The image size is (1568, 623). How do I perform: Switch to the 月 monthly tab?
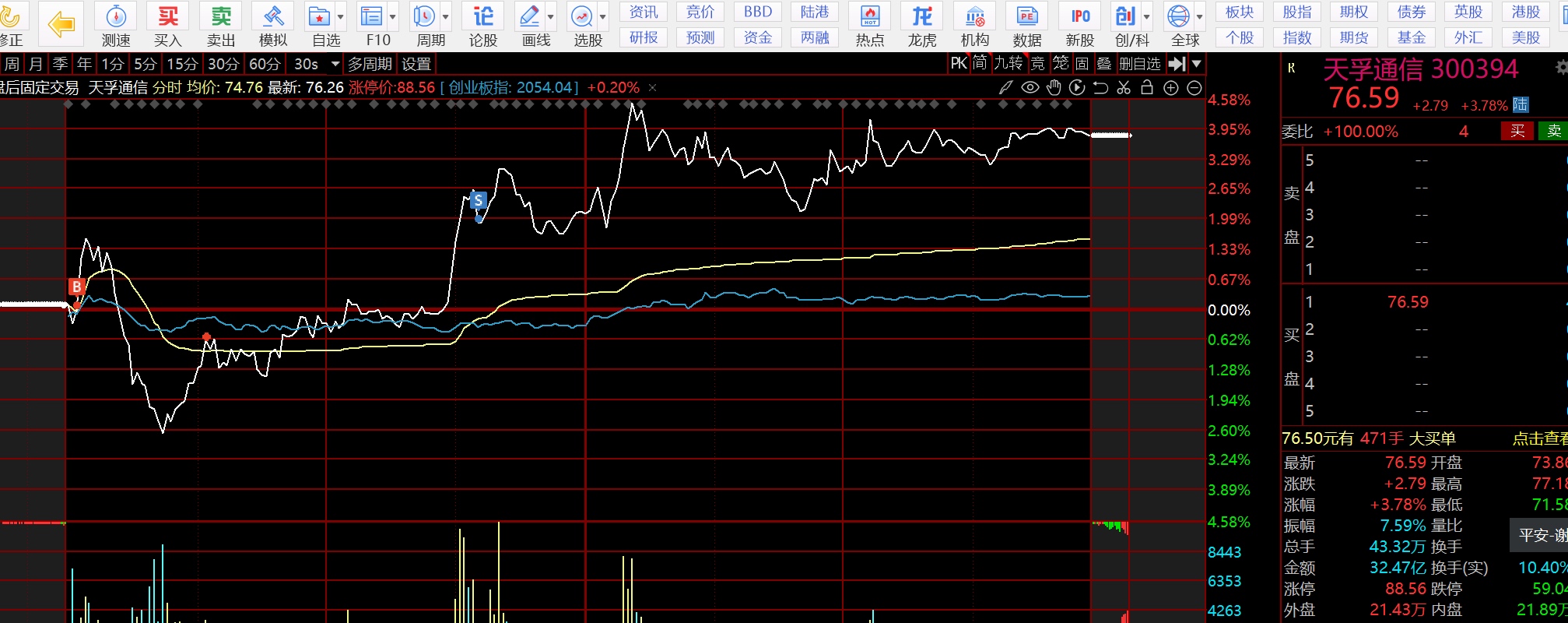[35, 64]
